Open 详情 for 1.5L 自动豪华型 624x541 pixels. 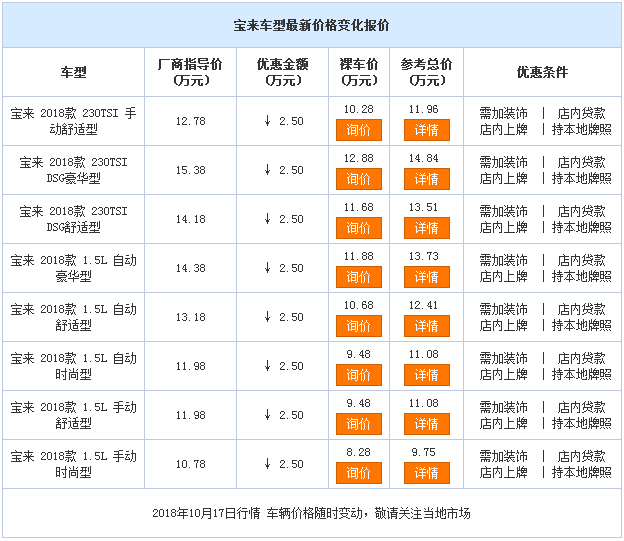(427, 277)
